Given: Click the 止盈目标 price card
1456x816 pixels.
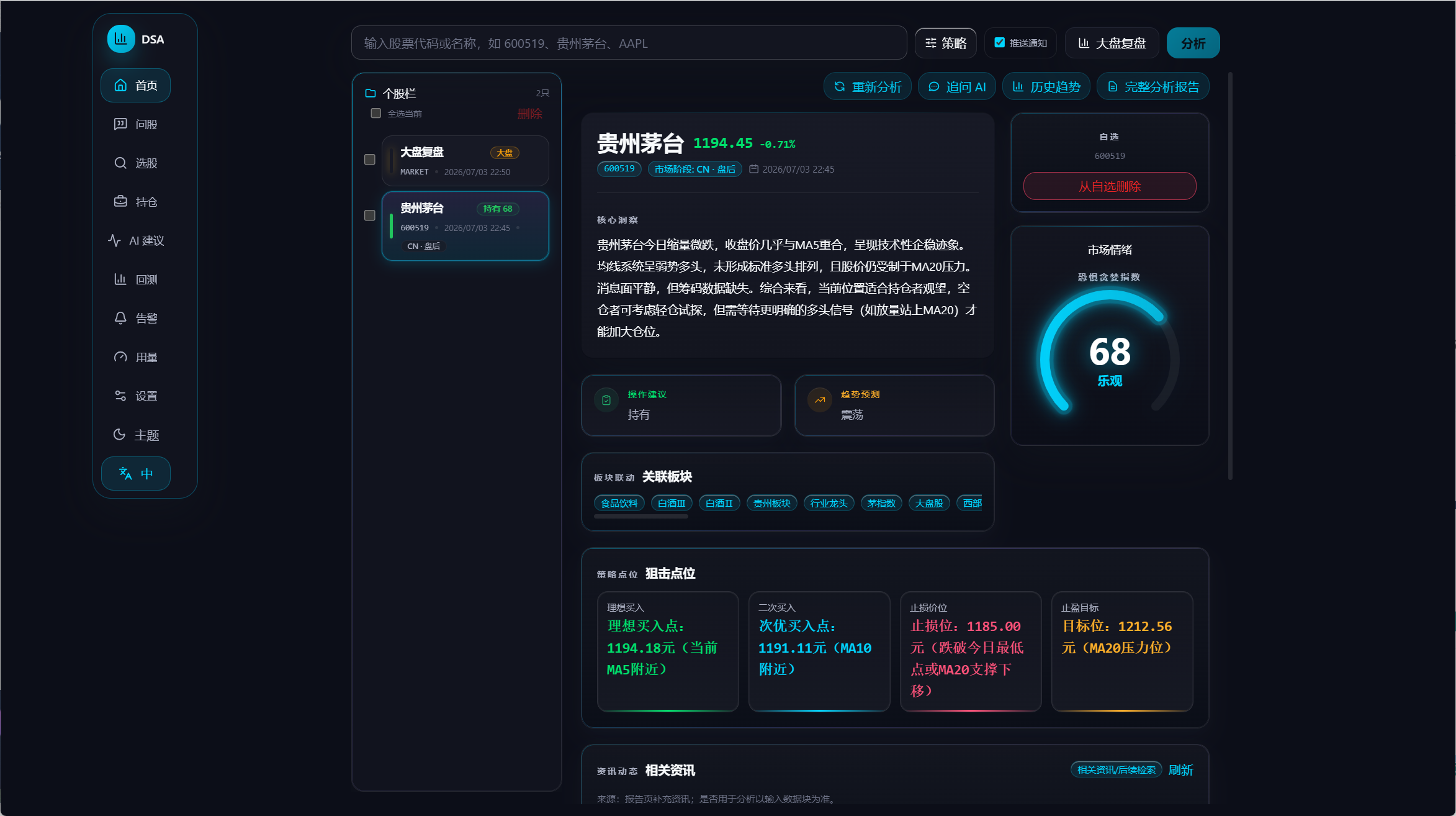Looking at the screenshot, I should 1122,651.
